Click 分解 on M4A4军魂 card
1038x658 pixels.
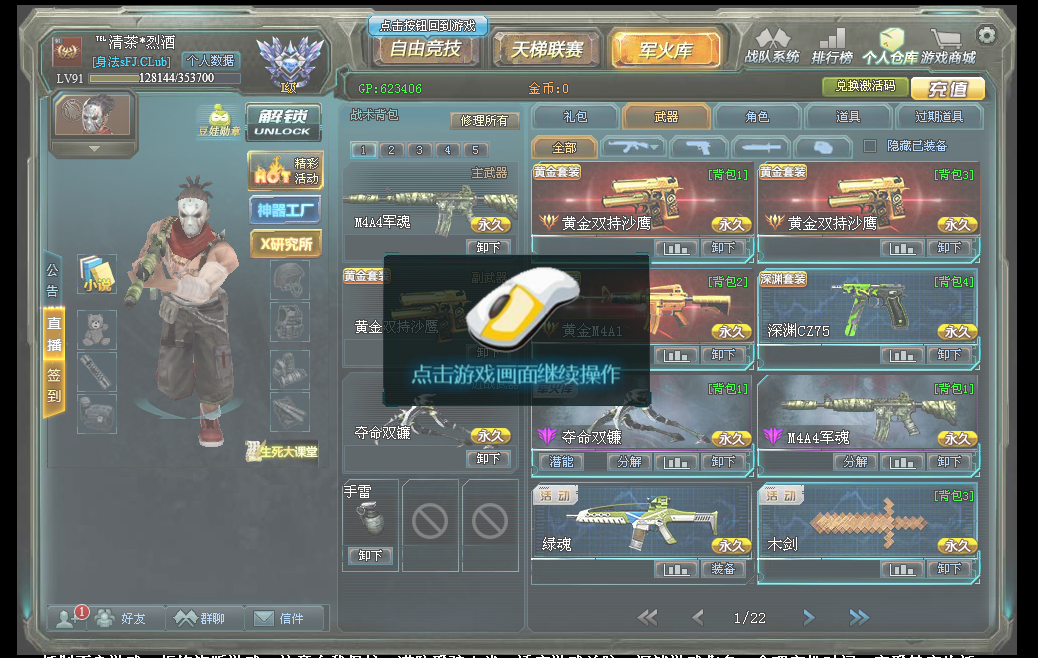[855, 461]
